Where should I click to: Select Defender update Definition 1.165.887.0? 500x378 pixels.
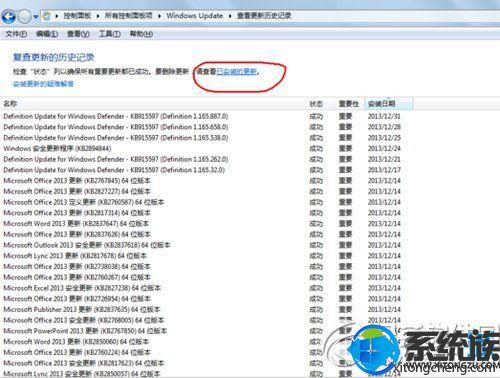pos(116,116)
